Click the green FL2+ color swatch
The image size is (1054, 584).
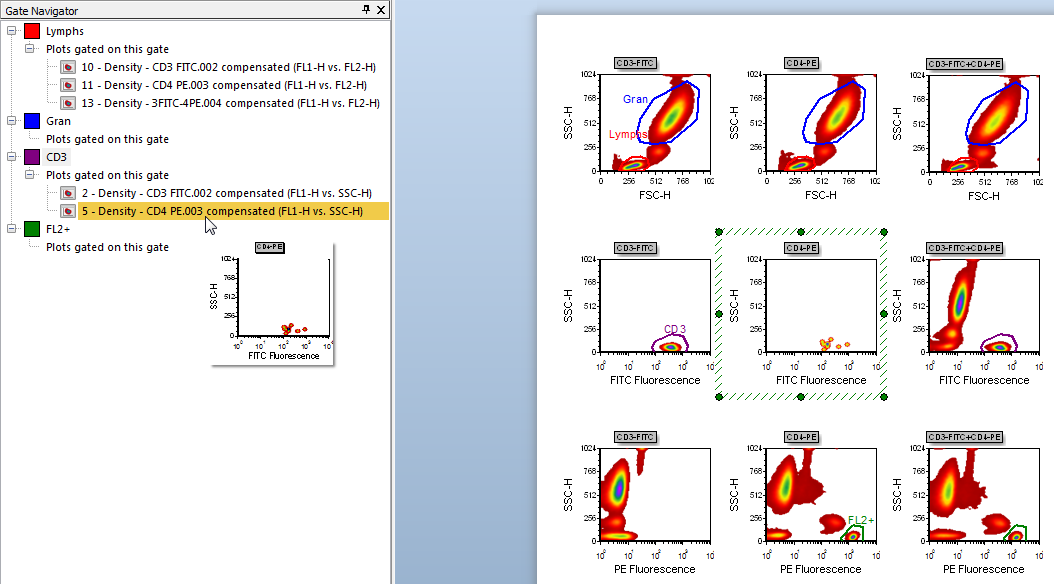point(32,229)
